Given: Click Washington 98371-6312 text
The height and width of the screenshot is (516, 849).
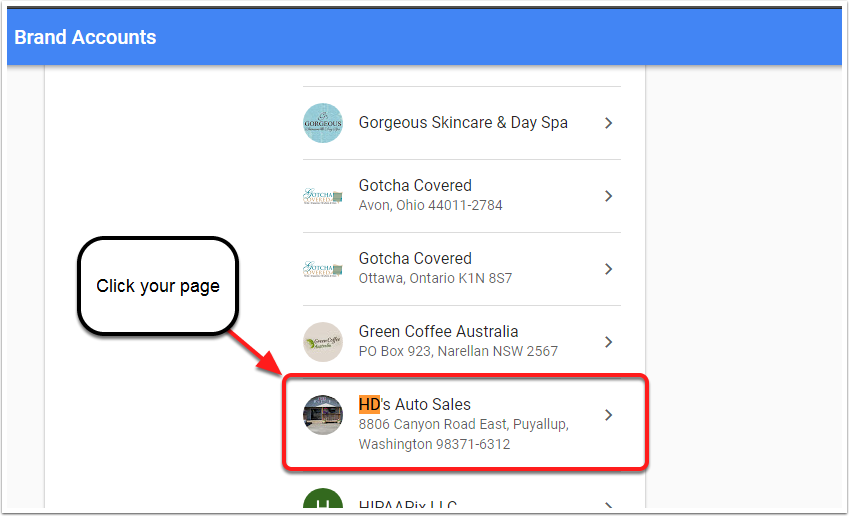Looking at the screenshot, I should [x=434, y=445].
